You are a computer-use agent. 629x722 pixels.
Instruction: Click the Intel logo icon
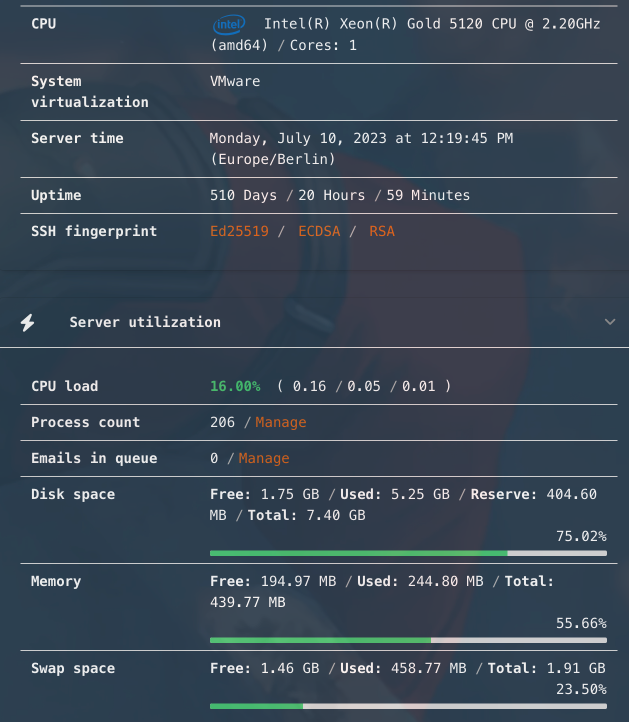pyautogui.click(x=229, y=24)
